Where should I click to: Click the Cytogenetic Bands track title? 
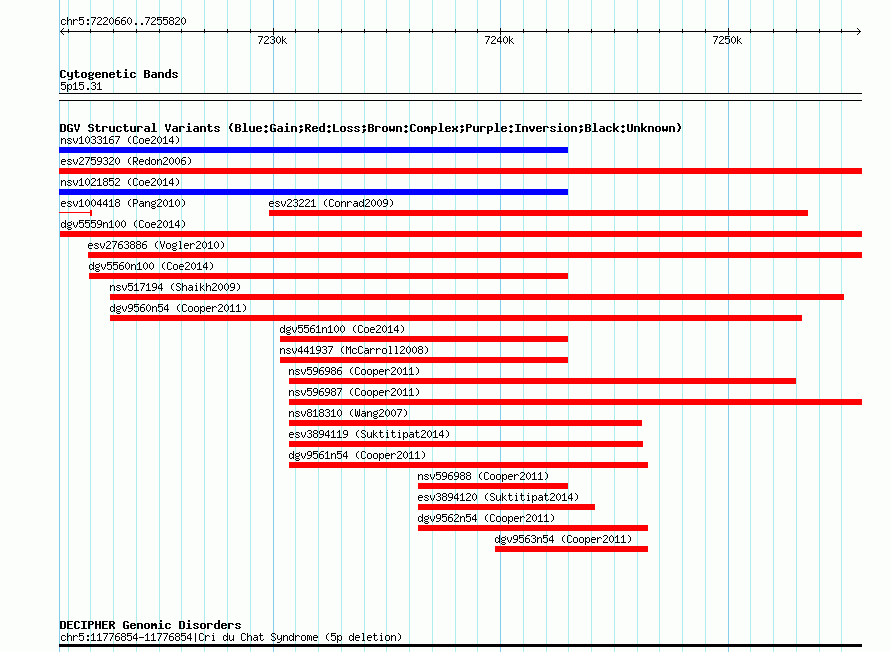click(x=119, y=74)
